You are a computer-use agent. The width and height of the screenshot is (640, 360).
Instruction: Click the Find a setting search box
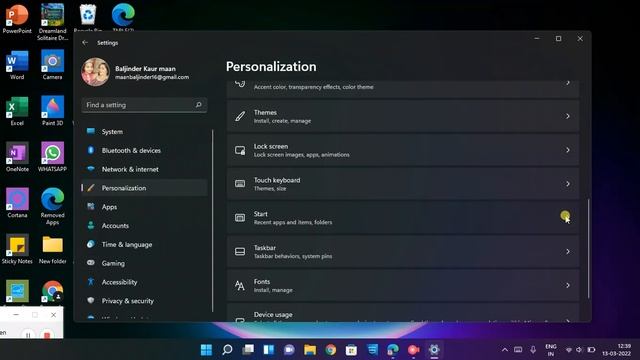point(144,105)
